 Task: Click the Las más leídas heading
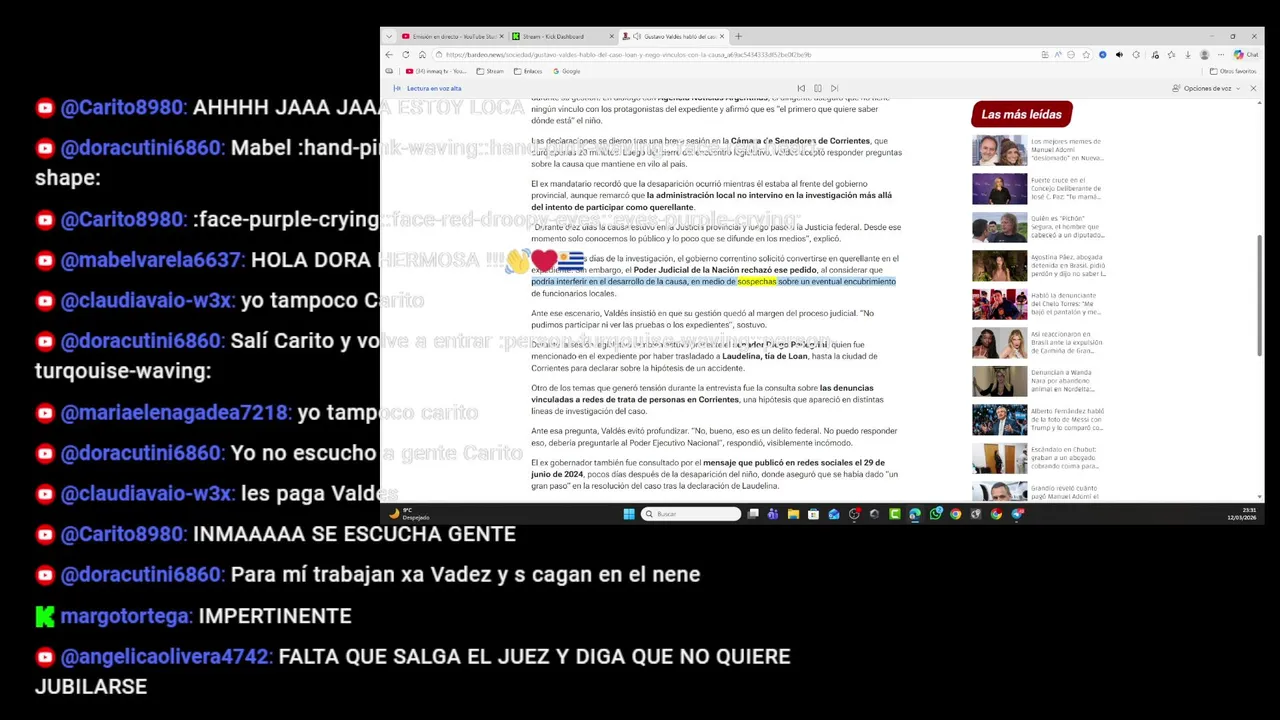click(1021, 114)
